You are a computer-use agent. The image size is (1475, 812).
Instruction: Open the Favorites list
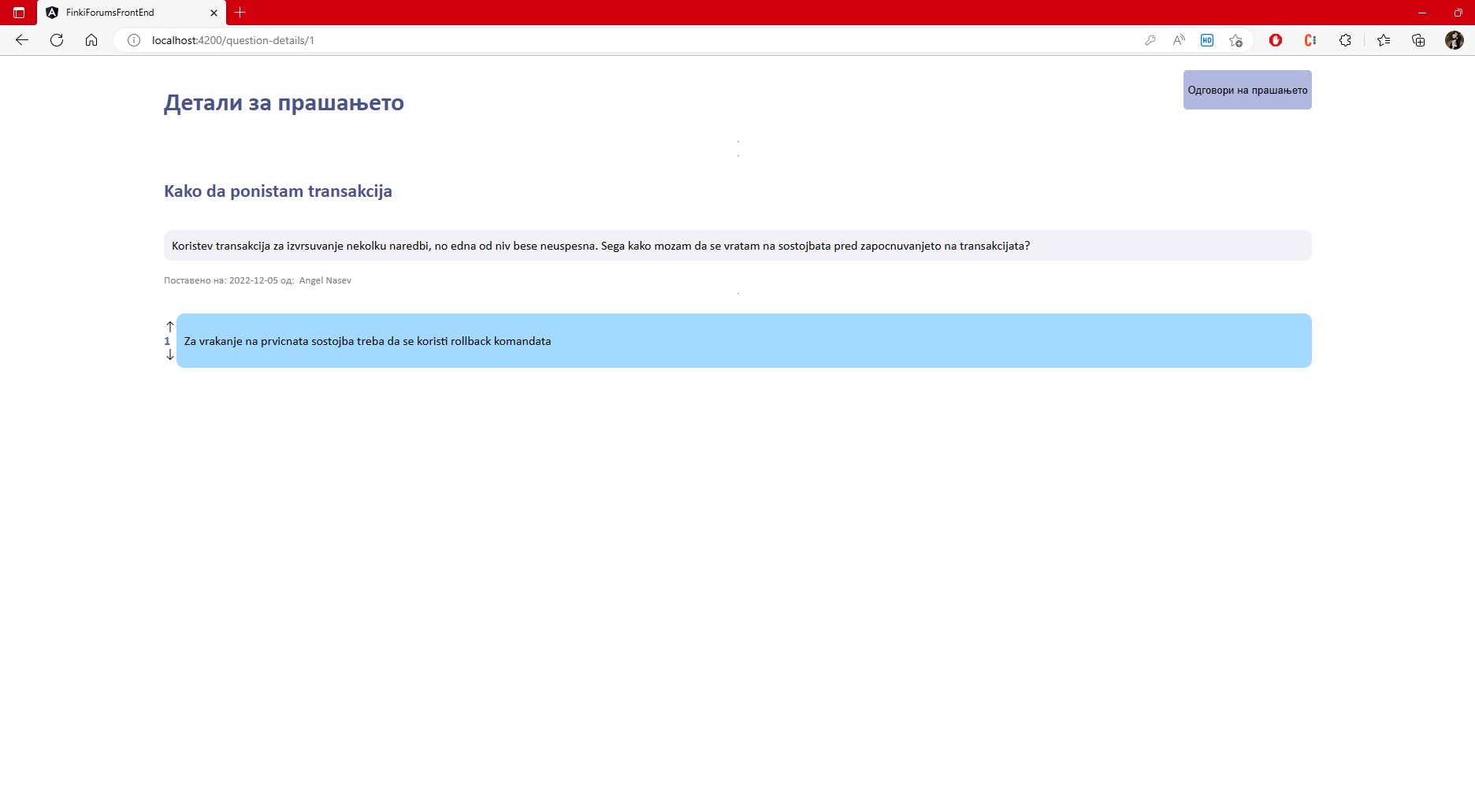point(1383,40)
